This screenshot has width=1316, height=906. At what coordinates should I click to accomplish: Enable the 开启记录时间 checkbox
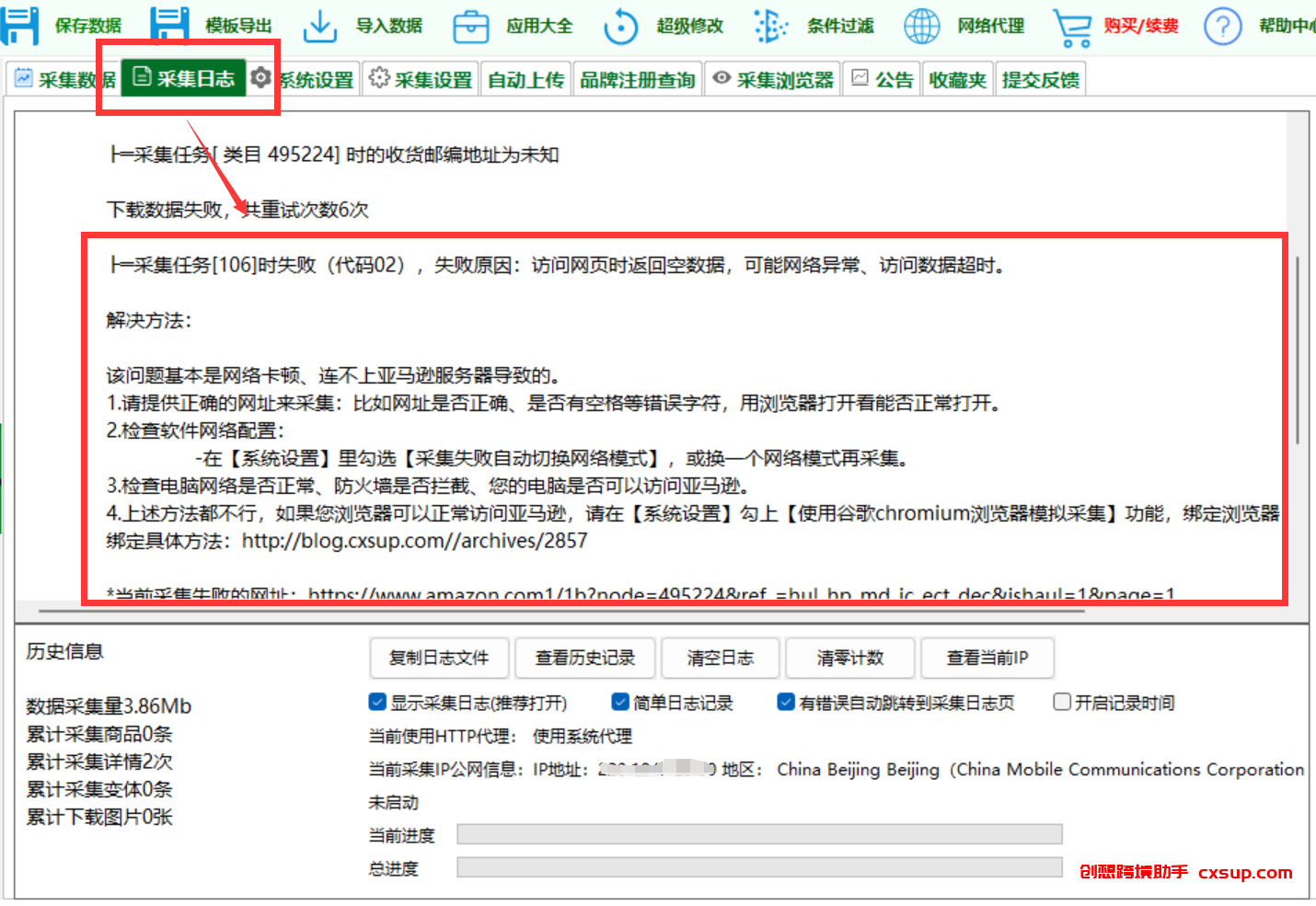tap(1062, 702)
